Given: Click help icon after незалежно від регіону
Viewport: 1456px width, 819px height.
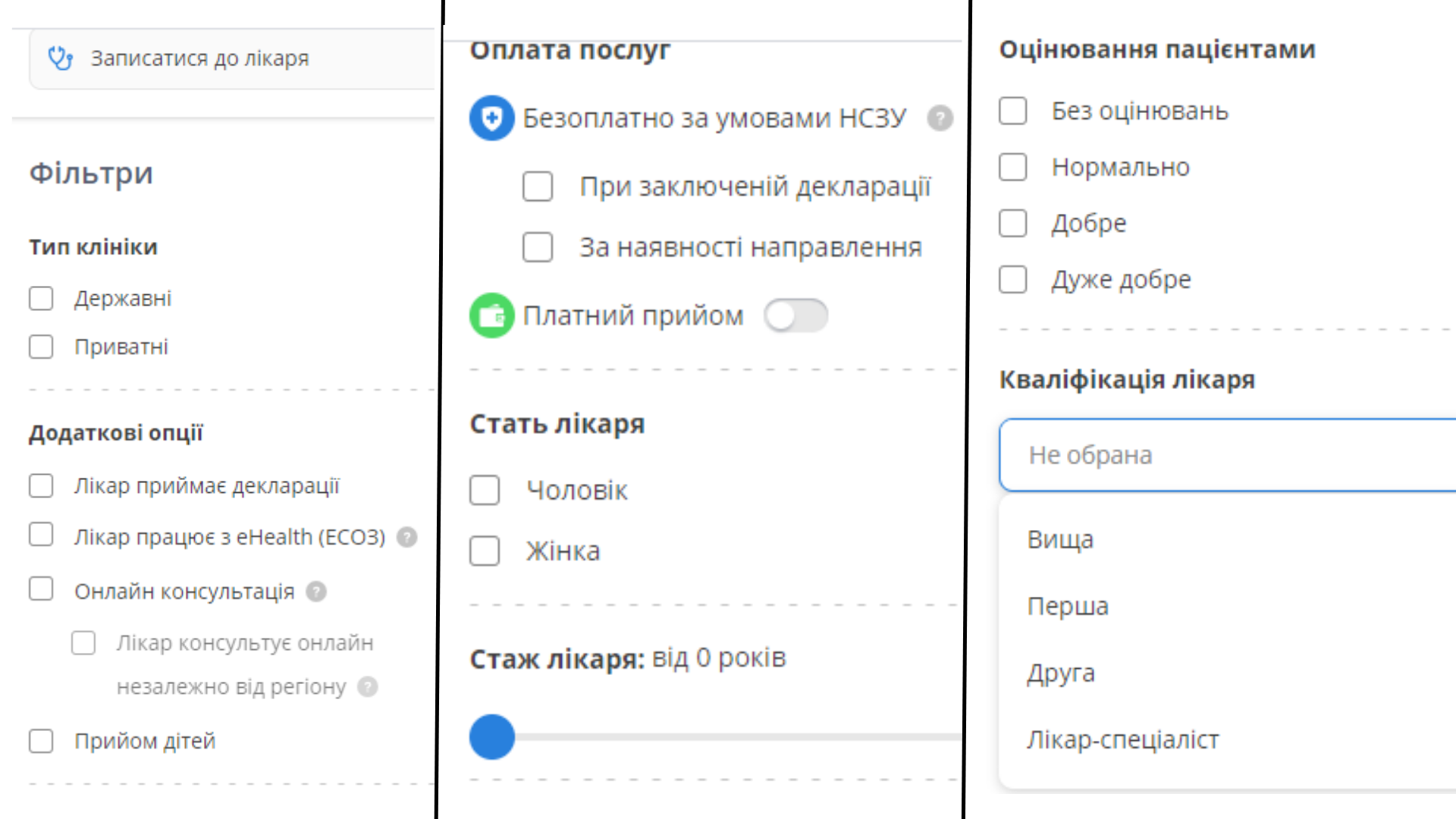Looking at the screenshot, I should [369, 687].
